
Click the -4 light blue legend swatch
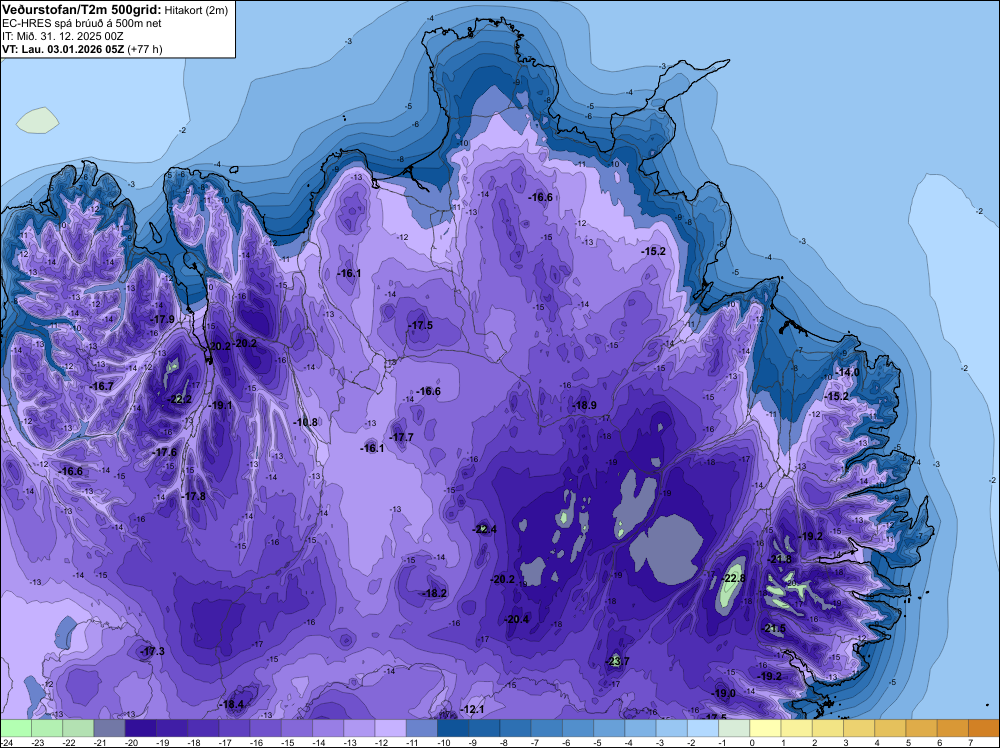click(x=641, y=728)
